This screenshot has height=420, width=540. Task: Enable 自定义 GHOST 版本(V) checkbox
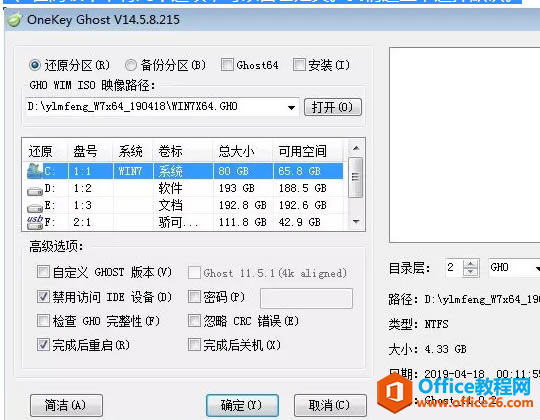click(43, 272)
